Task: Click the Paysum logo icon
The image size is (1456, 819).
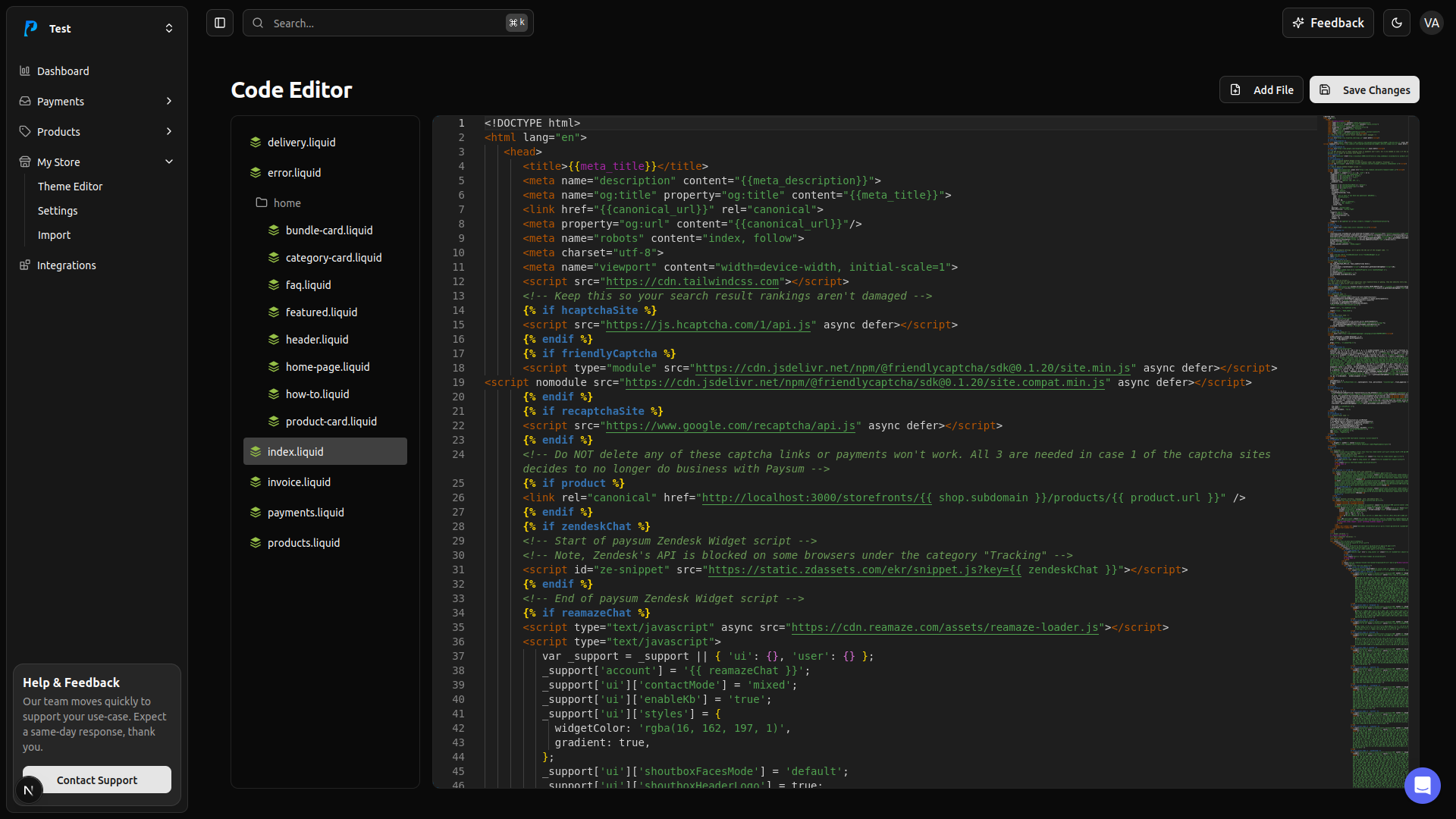Action: [30, 28]
